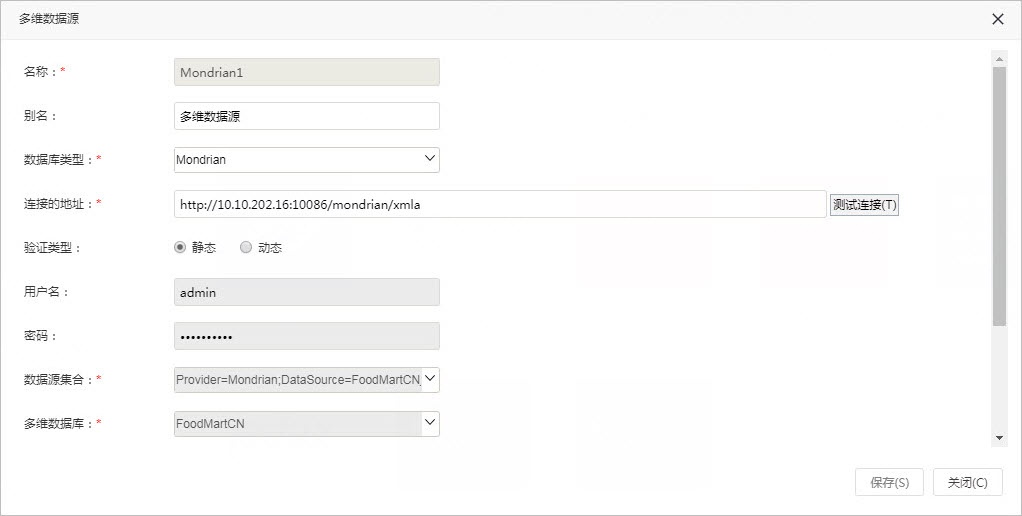Click the 用户名 field containing admin
The width and height of the screenshot is (1022, 516).
(x=306, y=292)
